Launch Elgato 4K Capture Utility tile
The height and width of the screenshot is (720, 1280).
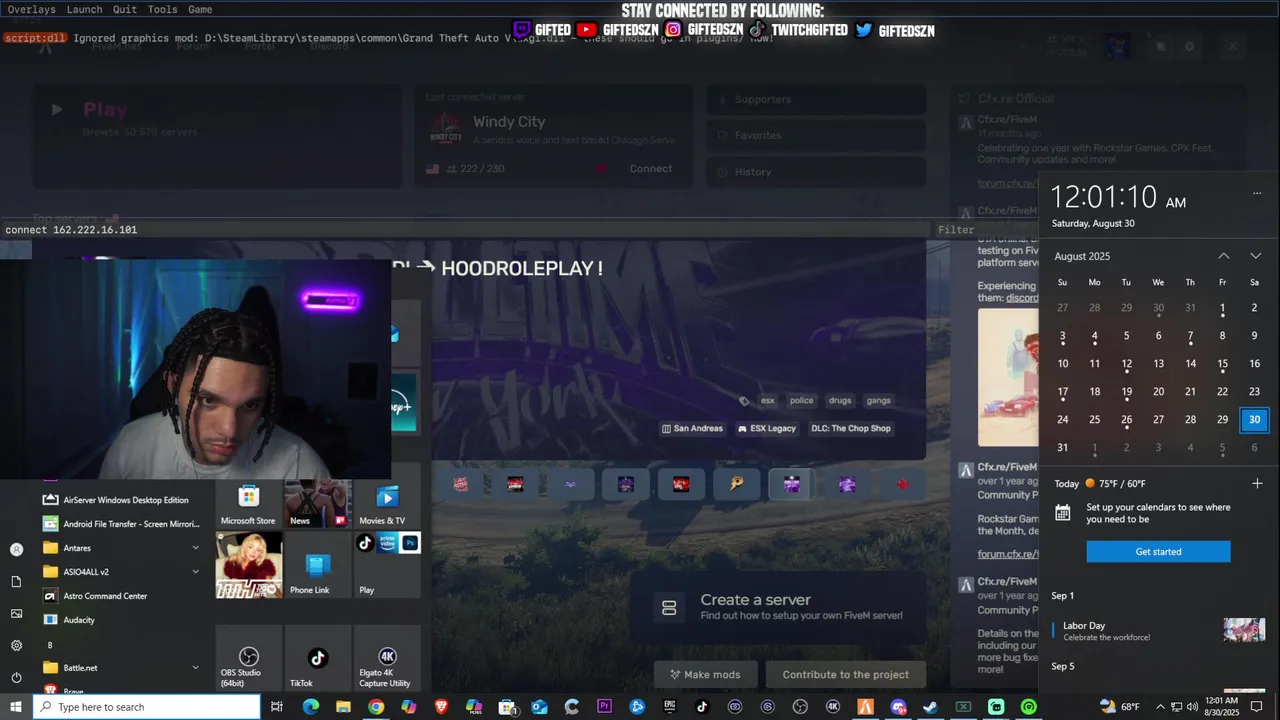click(x=387, y=657)
